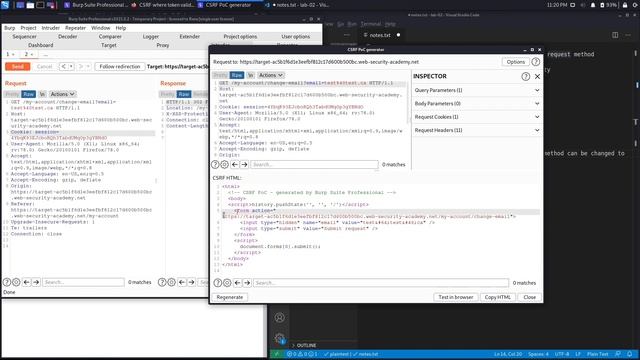The height and width of the screenshot is (360, 640).
Task: Go to previous match in CSRF HTML search
Action: [238, 283]
